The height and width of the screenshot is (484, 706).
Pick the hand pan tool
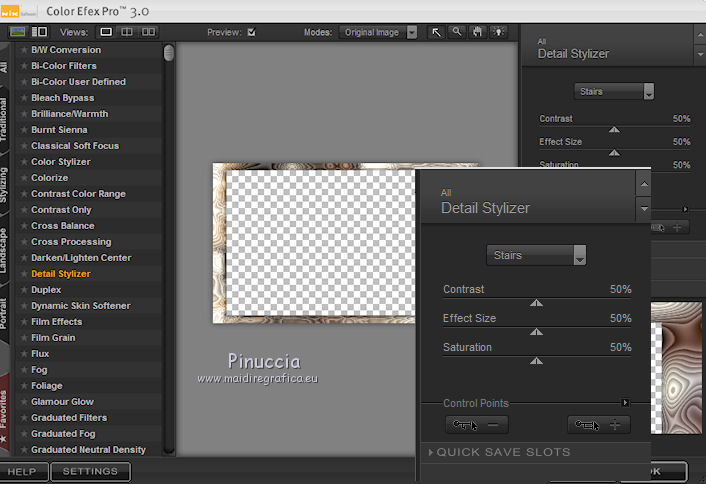tap(476, 32)
